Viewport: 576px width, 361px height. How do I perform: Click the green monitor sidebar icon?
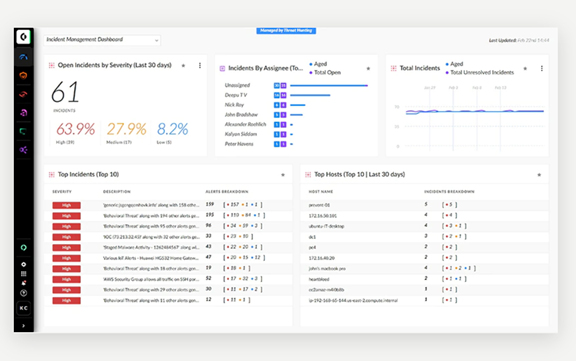(x=24, y=131)
